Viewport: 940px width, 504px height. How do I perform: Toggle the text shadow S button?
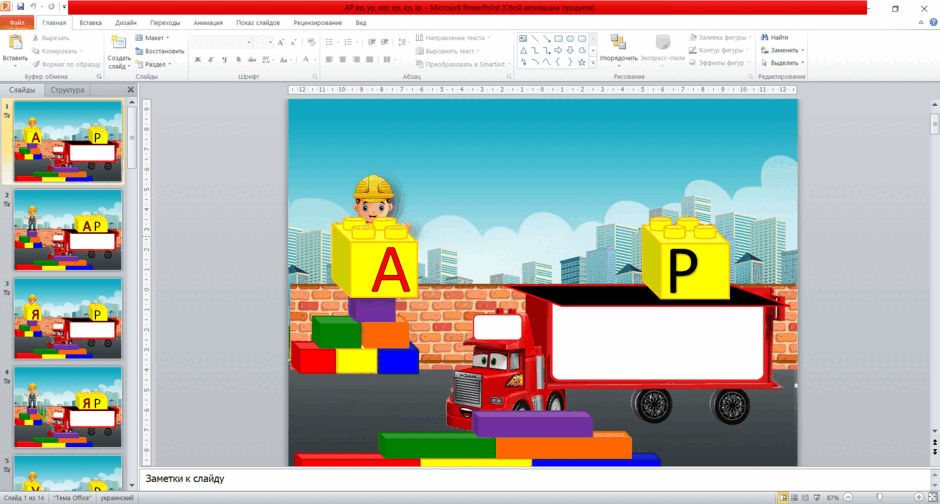(x=238, y=59)
